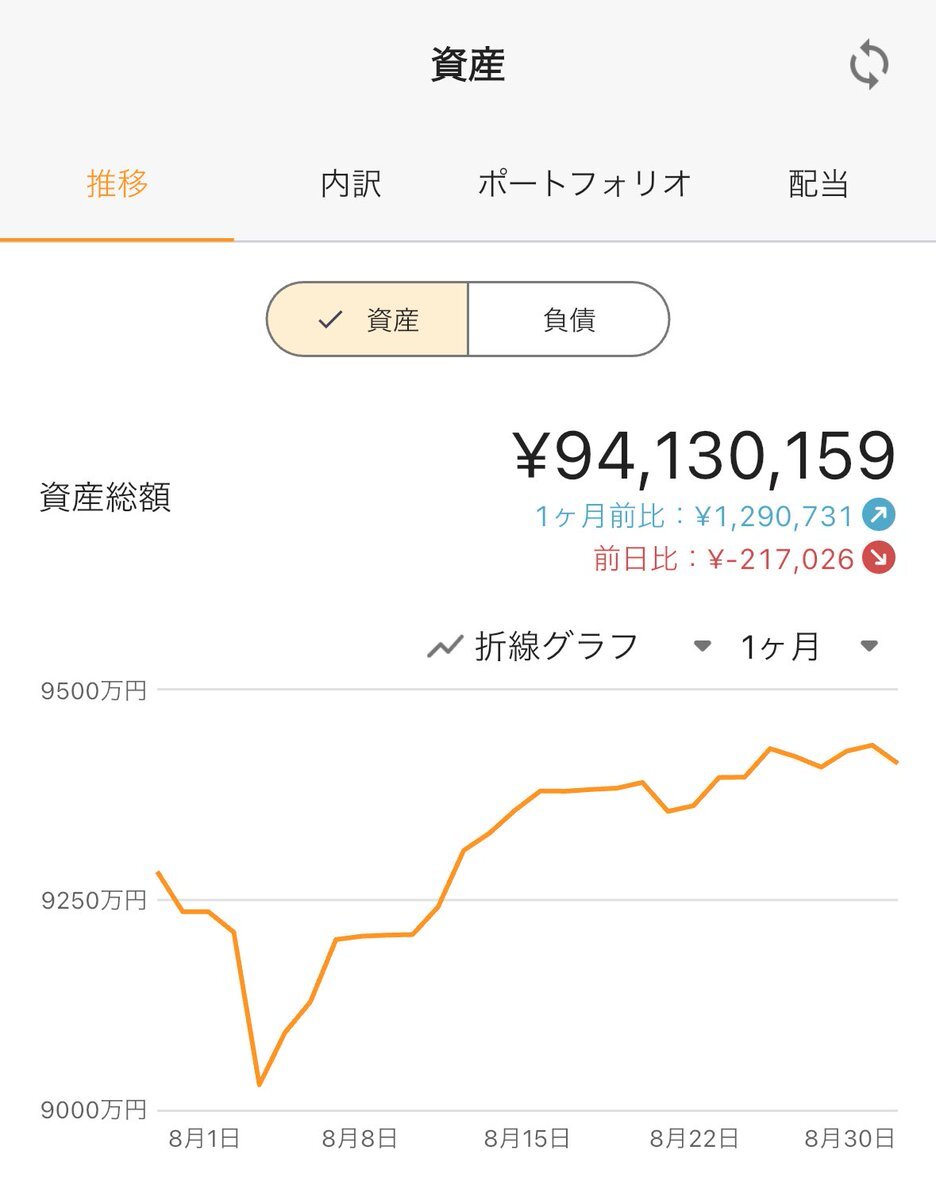The height and width of the screenshot is (1200, 936).
Task: Select the 資産 segment toggle
Action: [x=367, y=319]
